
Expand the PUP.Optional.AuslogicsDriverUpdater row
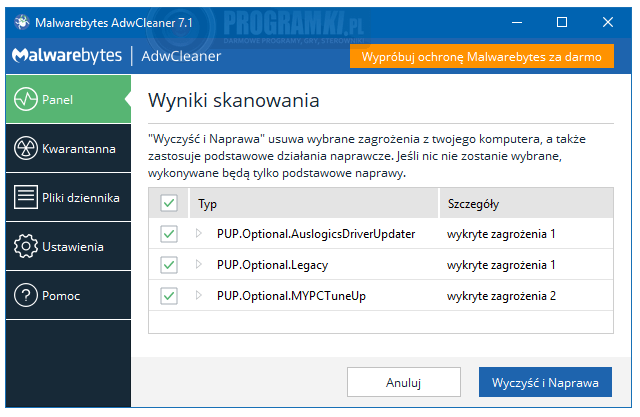(199, 233)
